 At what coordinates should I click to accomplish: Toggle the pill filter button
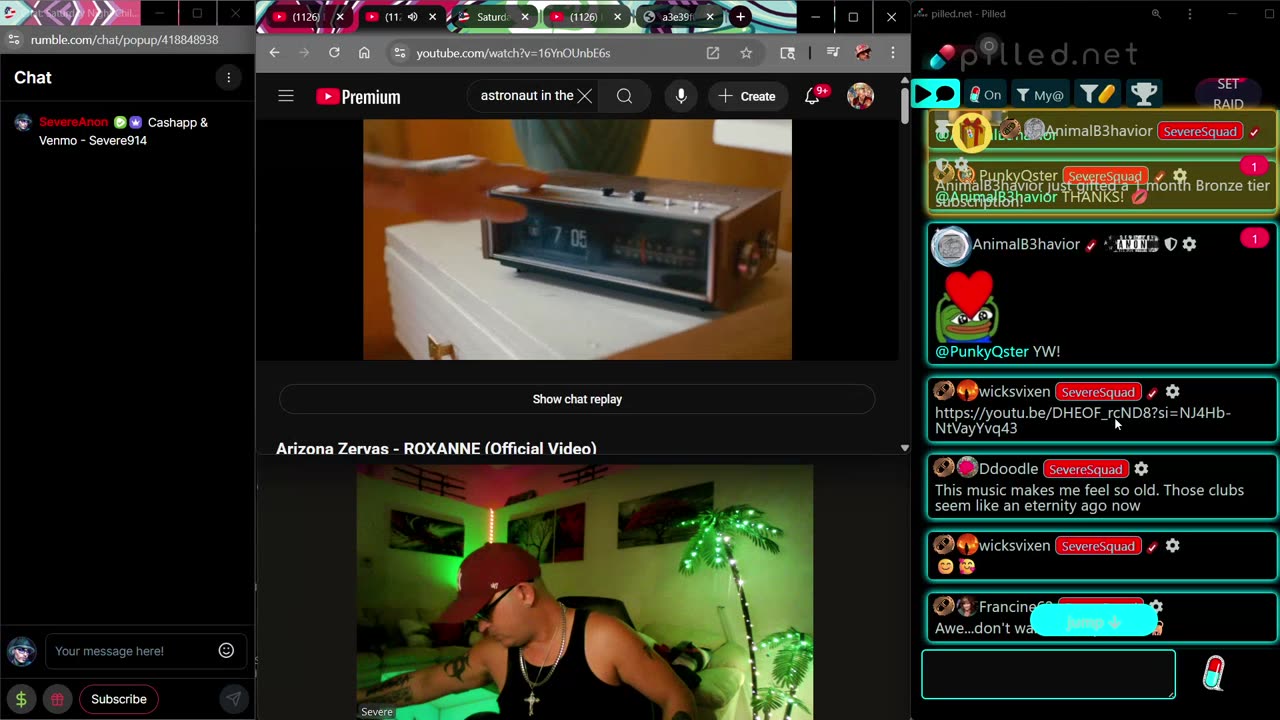1097,95
